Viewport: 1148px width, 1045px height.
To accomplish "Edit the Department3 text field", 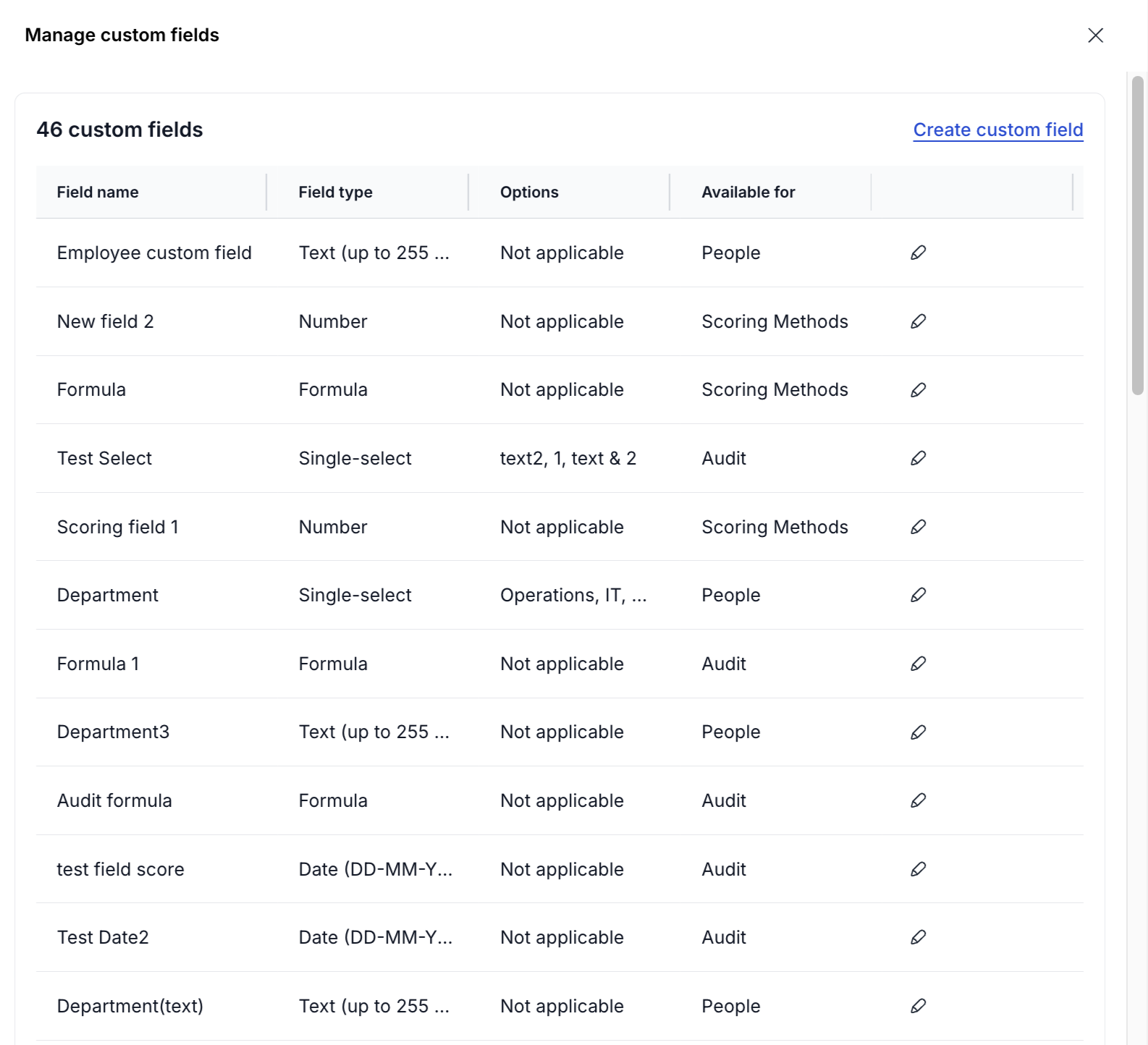I will tap(918, 732).
